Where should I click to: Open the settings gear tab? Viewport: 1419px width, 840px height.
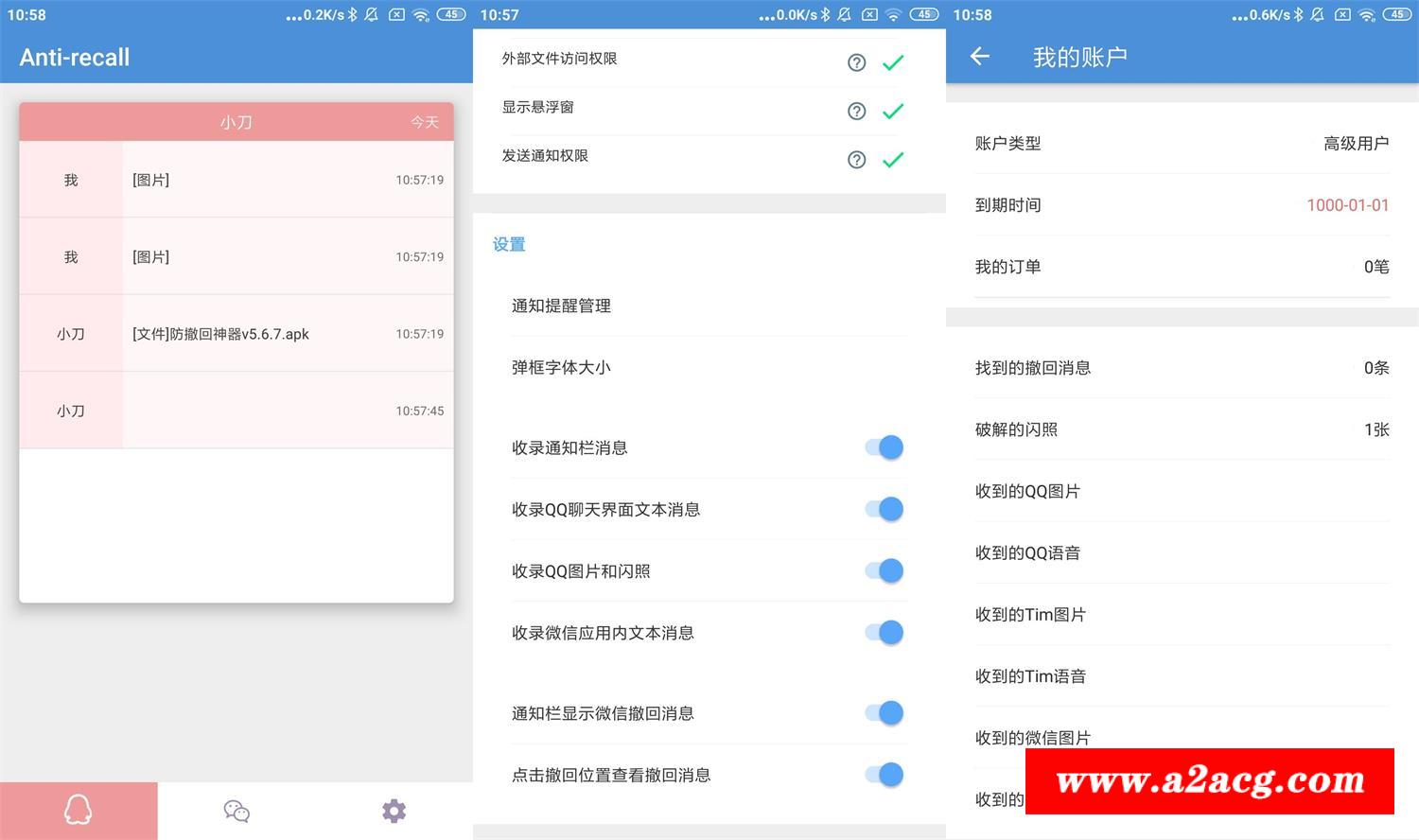tap(394, 811)
